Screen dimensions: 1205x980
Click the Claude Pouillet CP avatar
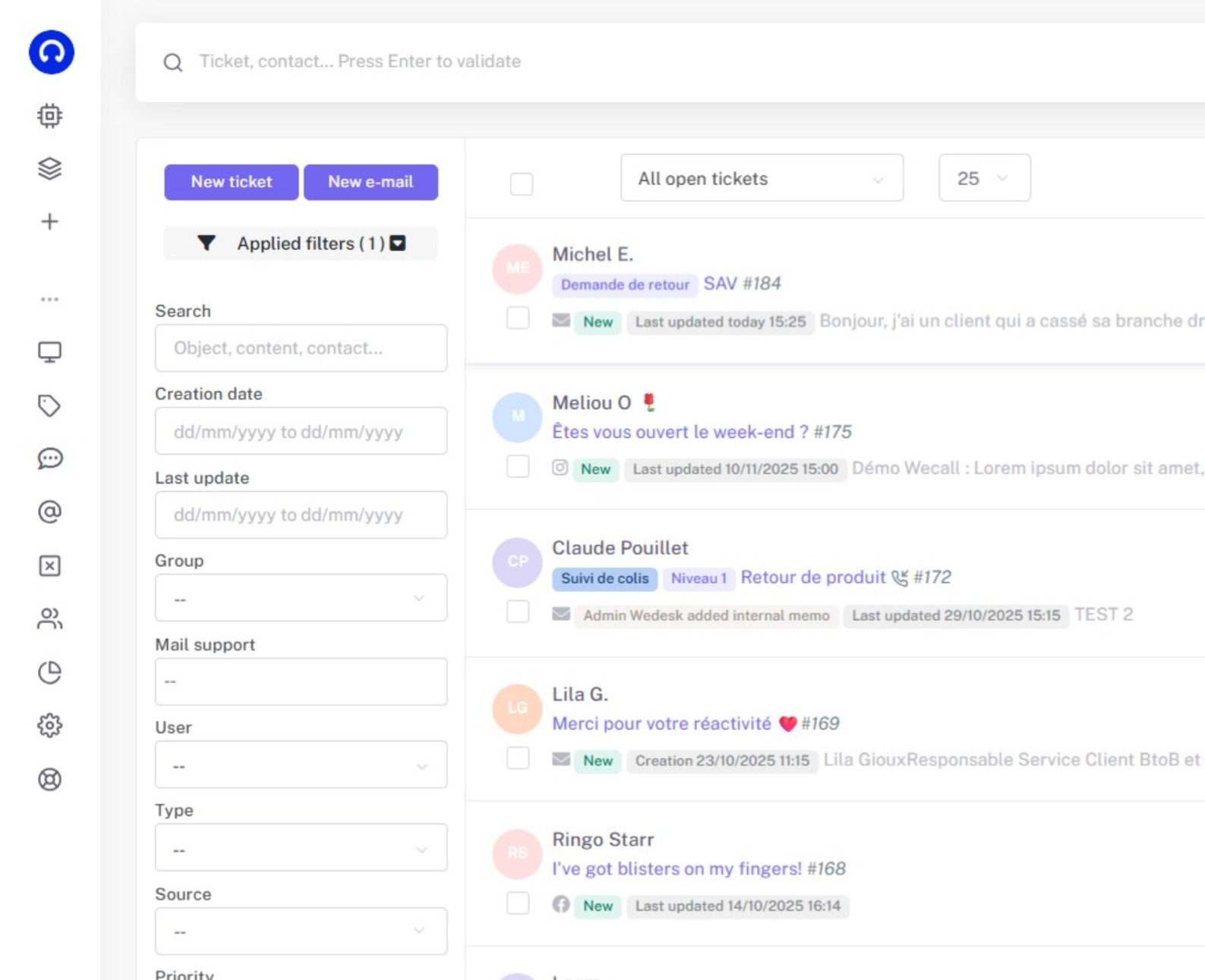point(517,562)
